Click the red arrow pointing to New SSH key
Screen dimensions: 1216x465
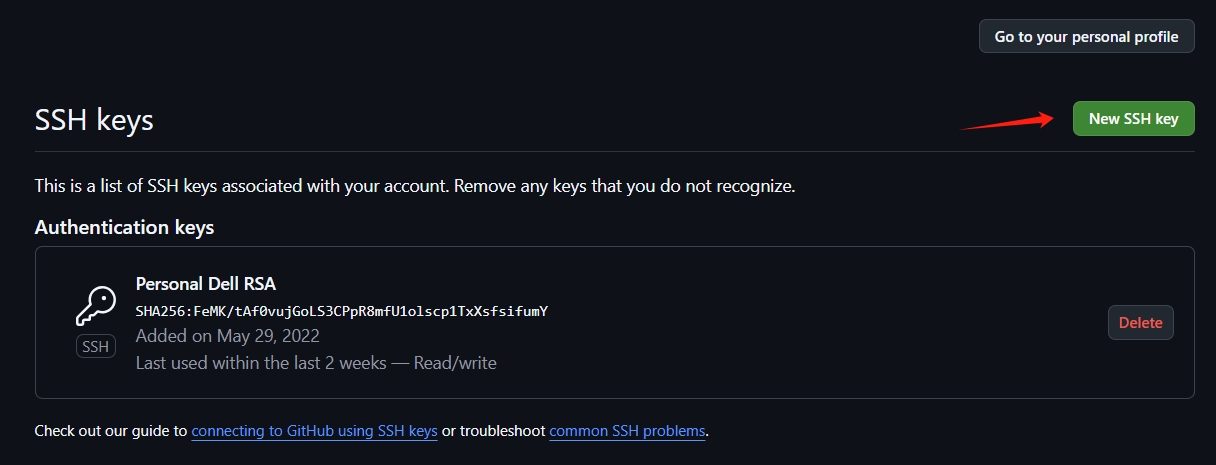pos(1008,121)
